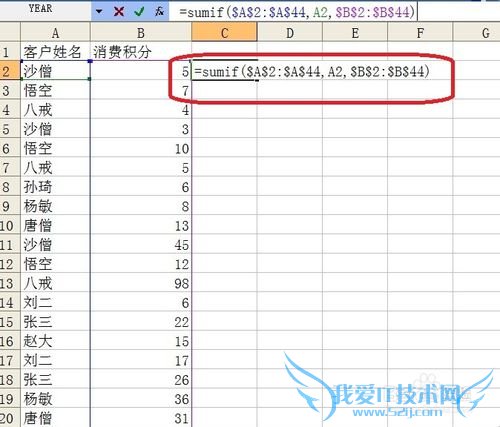Viewport: 500px width, 427px height.
Task: Click cell A9 containing '杨敏'
Action: pyautogui.click(x=55, y=206)
